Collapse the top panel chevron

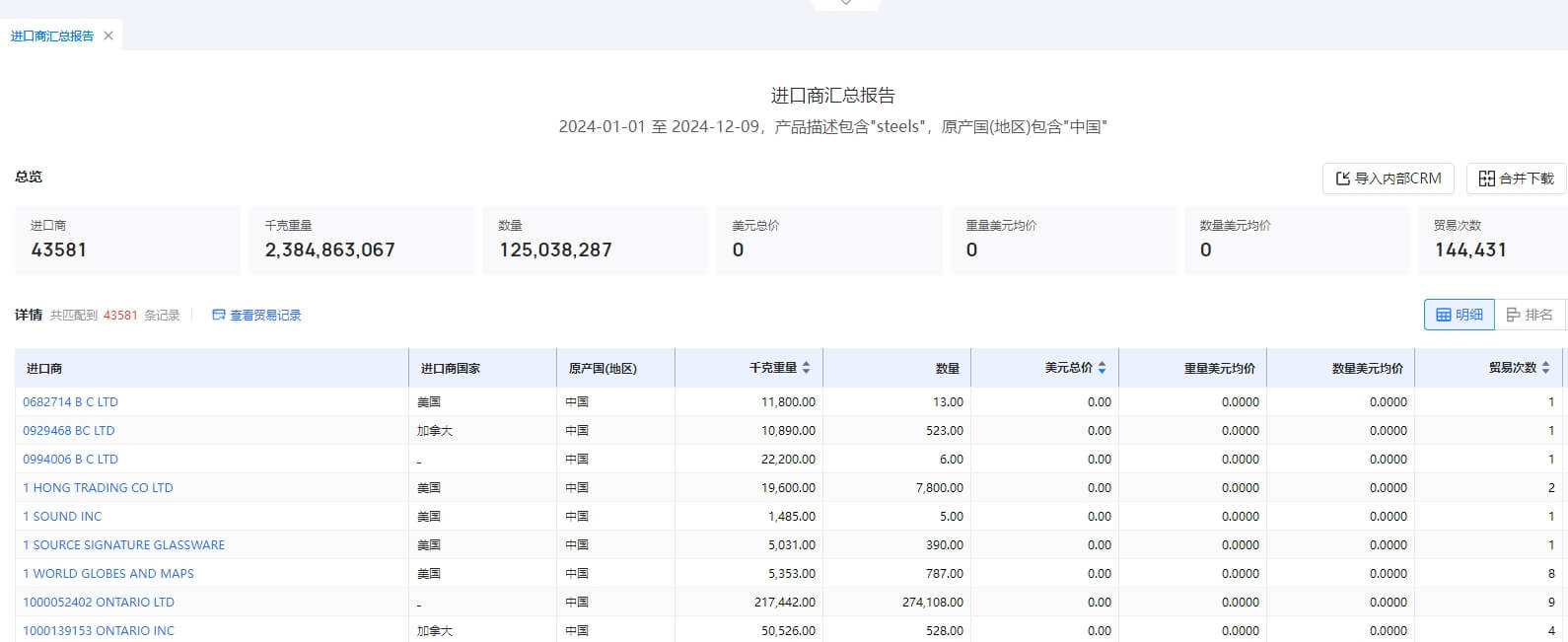[846, 4]
